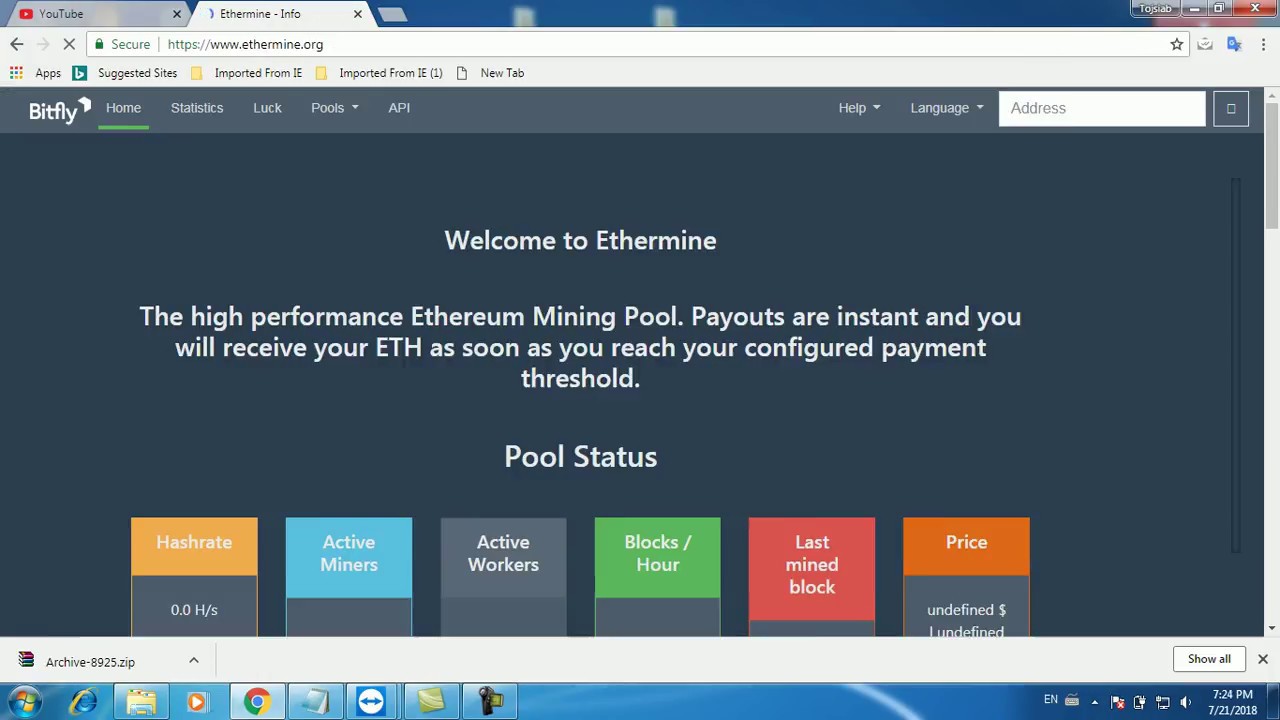Open the Chrome three-dot menu
The width and height of the screenshot is (1280, 720).
[1263, 44]
